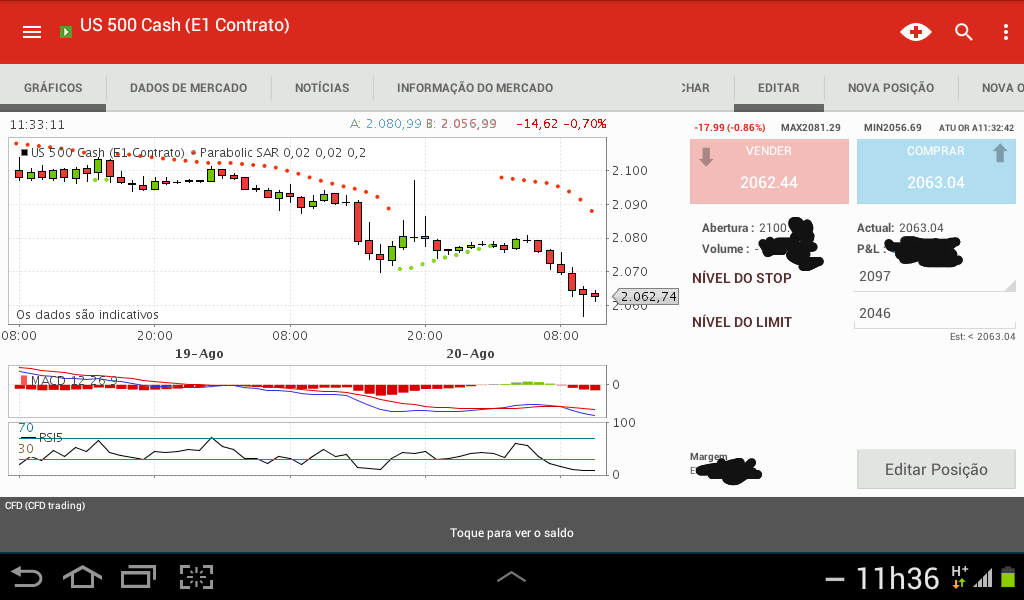Tap the ATU OR A11:32:42 timestamp

coord(976,128)
